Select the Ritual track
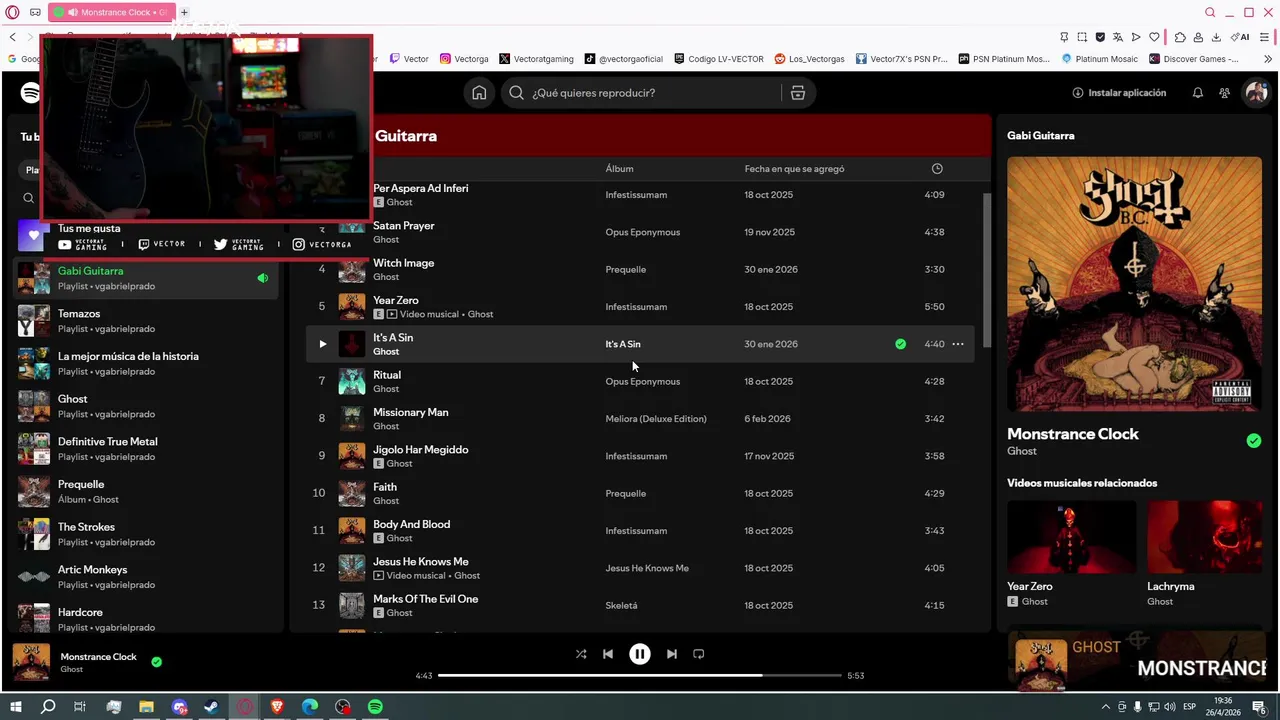This screenshot has width=1280, height=720. 640,381
